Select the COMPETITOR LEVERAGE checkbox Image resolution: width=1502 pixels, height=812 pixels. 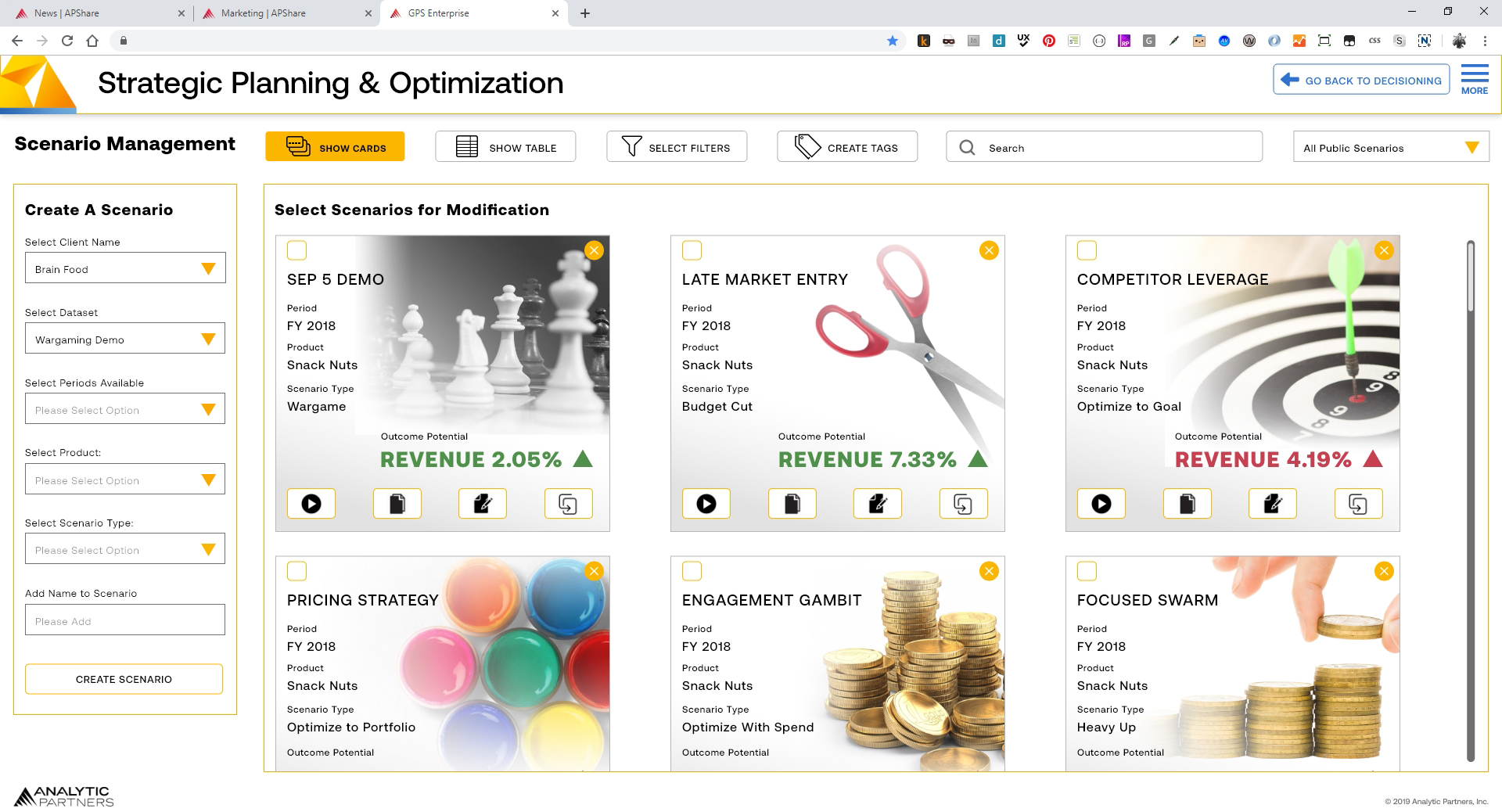(1087, 250)
